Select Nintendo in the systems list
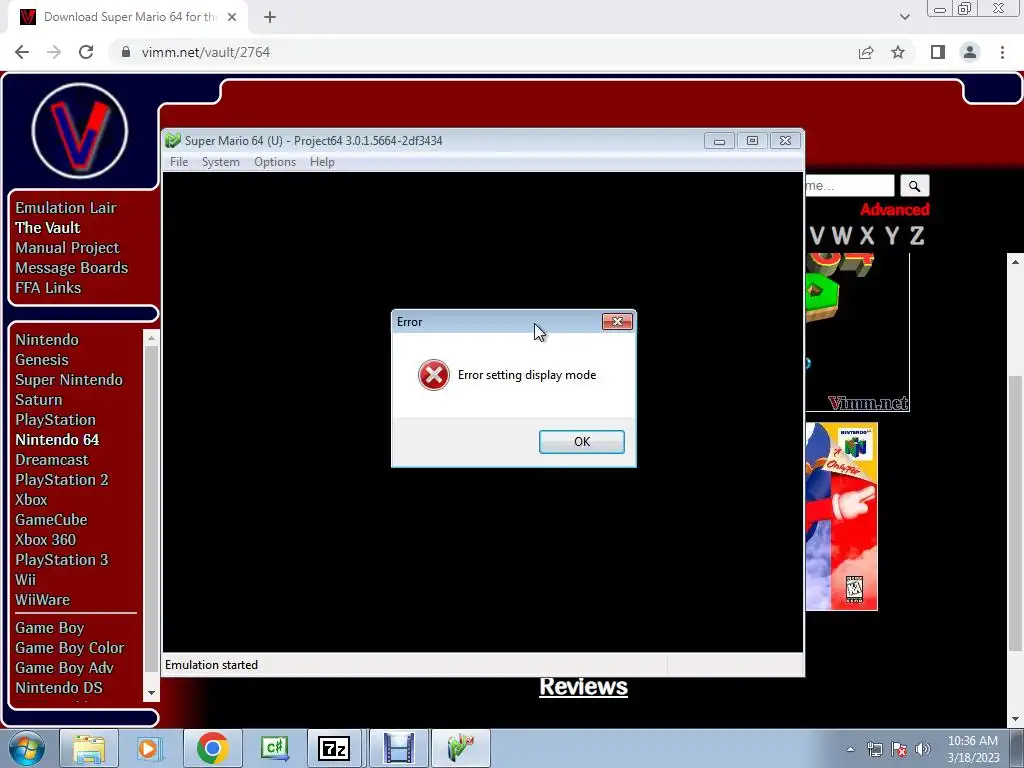Image resolution: width=1024 pixels, height=768 pixels. [x=47, y=340]
